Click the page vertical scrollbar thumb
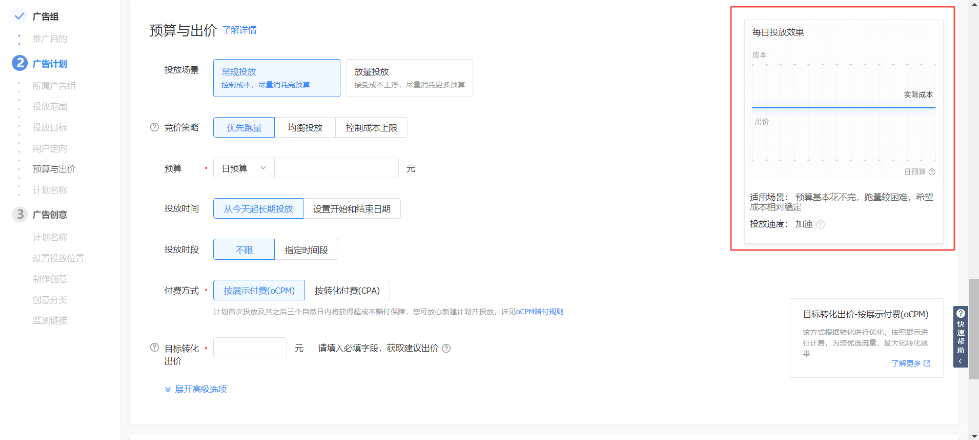Screen dimensions: 979x440 973,329
